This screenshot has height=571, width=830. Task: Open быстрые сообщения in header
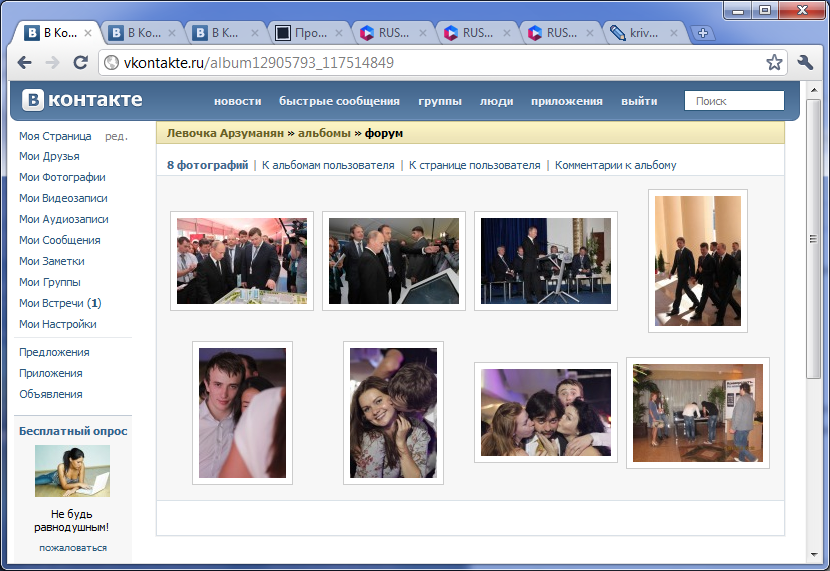tap(339, 101)
